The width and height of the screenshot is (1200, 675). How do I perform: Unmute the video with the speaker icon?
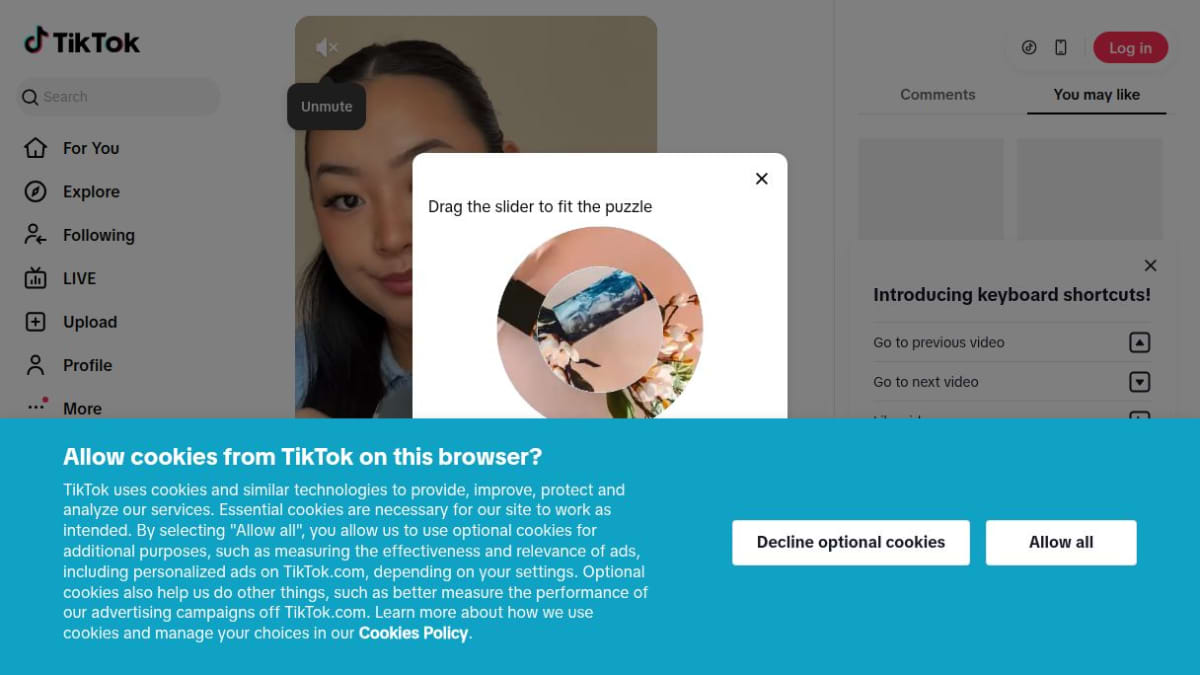point(326,47)
